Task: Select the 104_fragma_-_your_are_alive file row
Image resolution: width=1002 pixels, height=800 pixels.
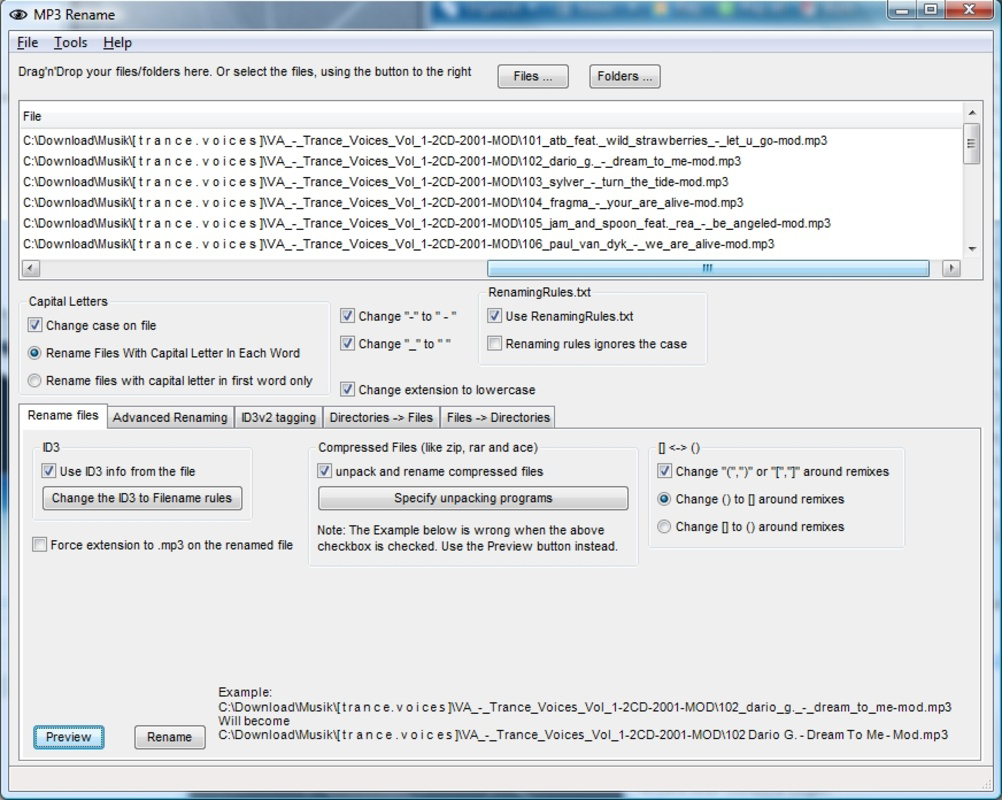Action: (x=491, y=203)
